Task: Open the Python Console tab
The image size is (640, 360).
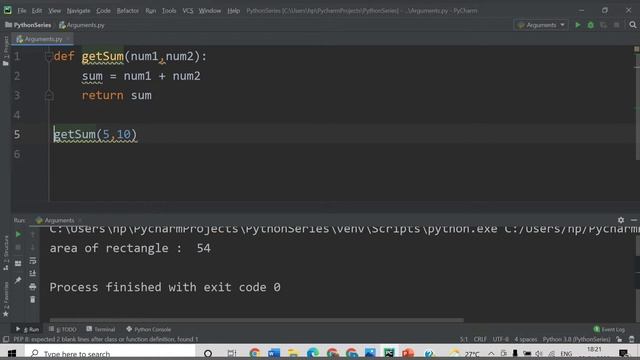Action: point(149,329)
